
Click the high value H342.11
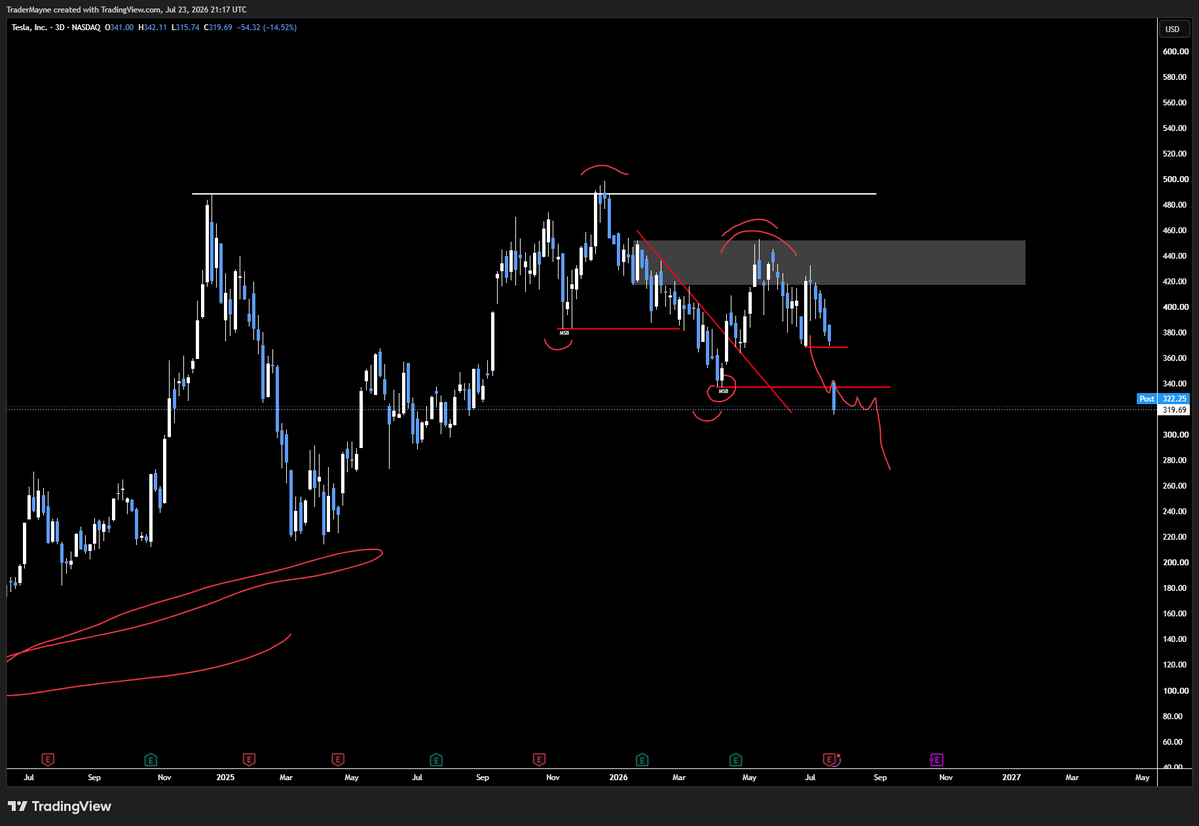click(152, 28)
